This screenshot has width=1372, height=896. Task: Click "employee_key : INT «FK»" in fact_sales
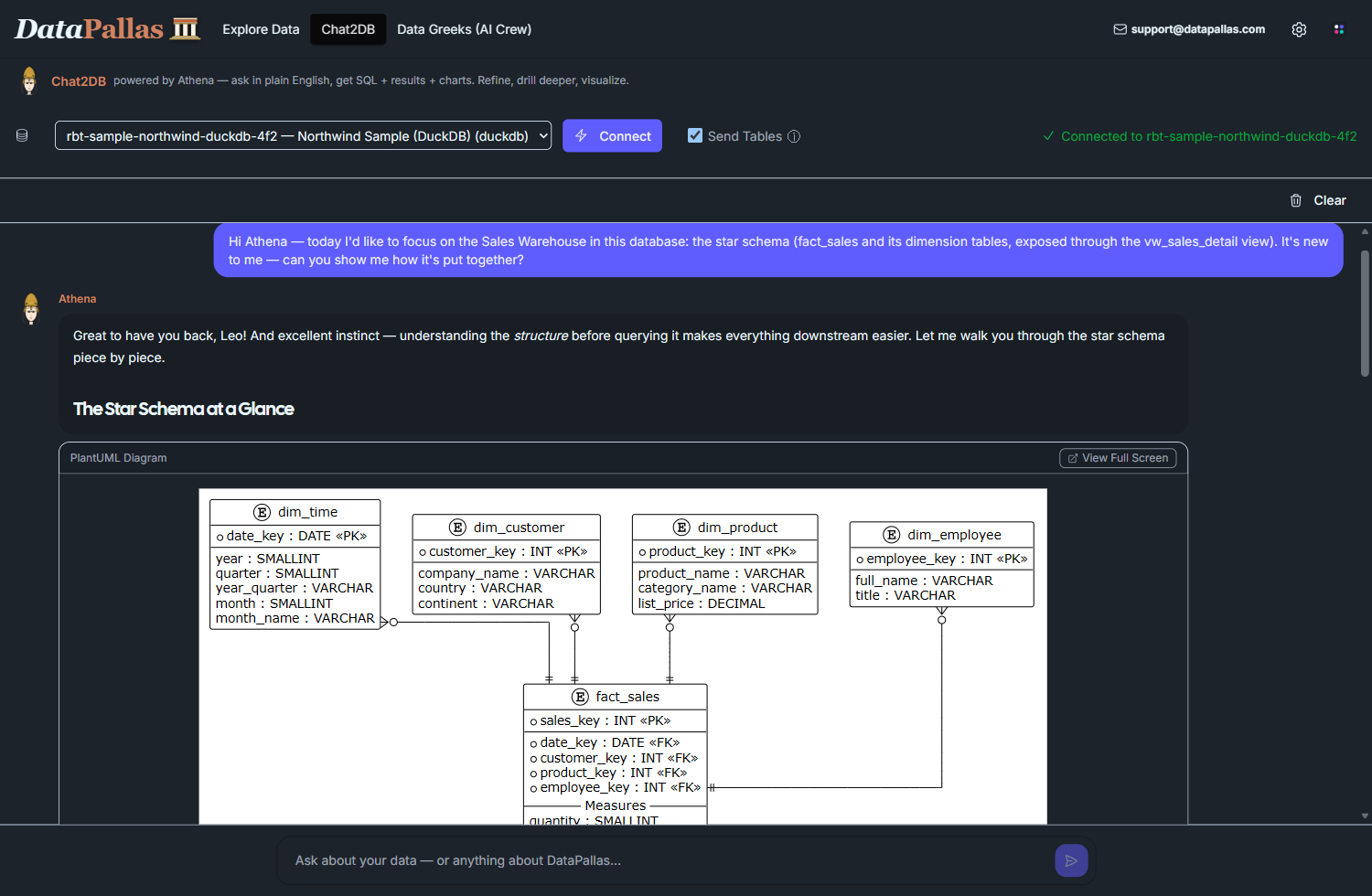point(615,787)
